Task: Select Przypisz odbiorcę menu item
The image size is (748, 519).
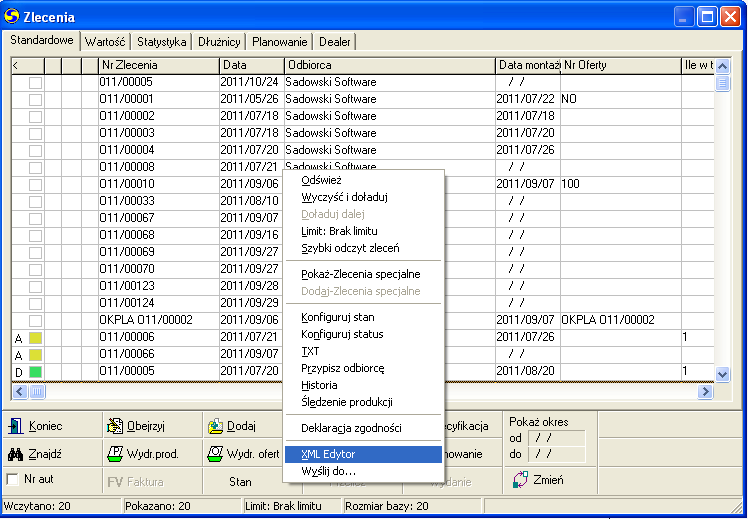Action: (363, 368)
